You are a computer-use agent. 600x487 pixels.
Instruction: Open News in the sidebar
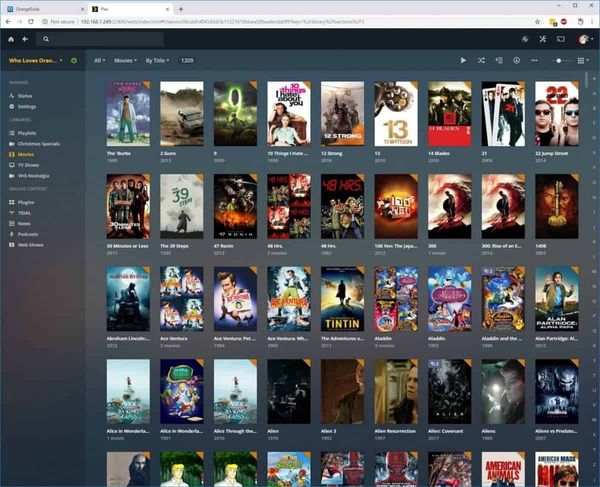point(24,224)
